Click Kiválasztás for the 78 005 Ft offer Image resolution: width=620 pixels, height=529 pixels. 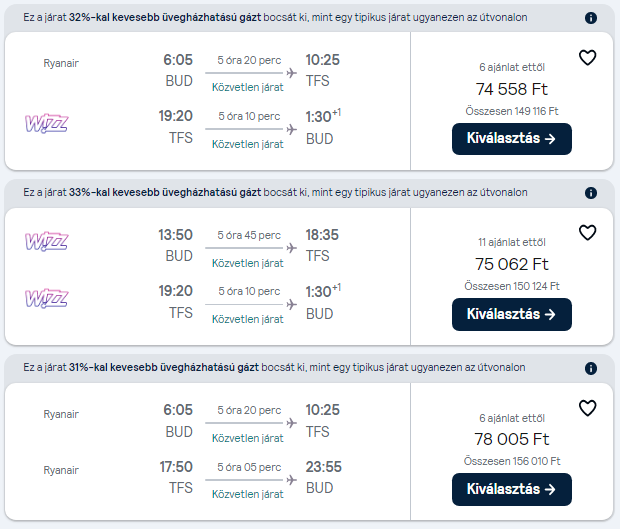pyautogui.click(x=512, y=489)
